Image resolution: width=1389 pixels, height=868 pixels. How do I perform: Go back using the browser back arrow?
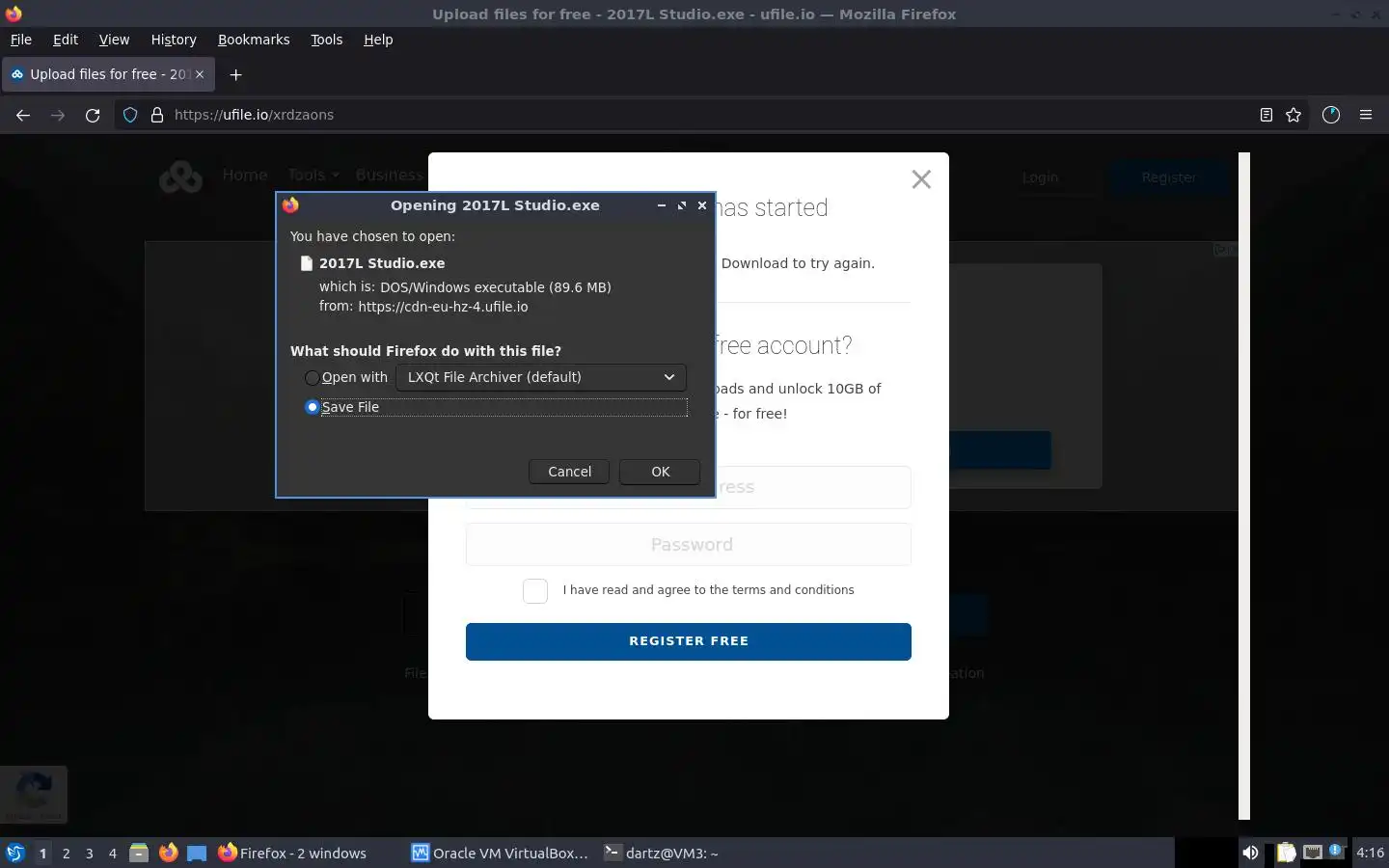pos(23,115)
